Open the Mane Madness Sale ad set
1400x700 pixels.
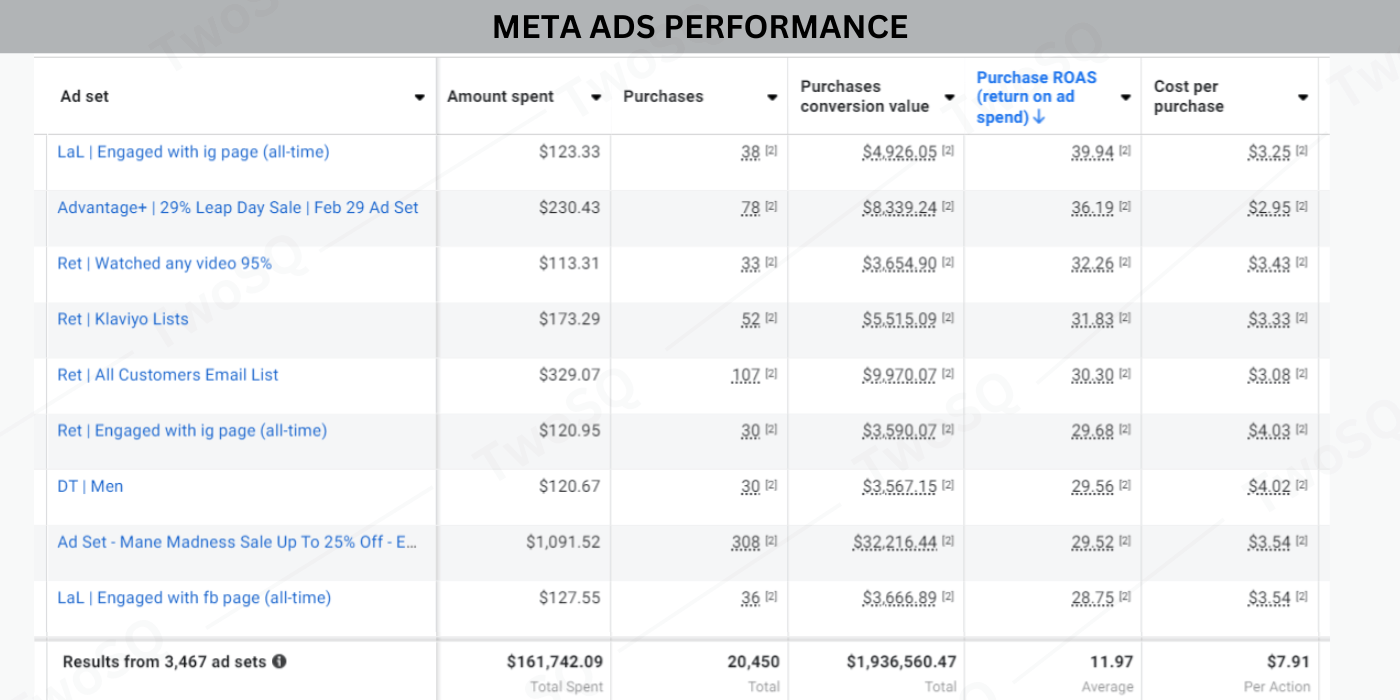[237, 542]
